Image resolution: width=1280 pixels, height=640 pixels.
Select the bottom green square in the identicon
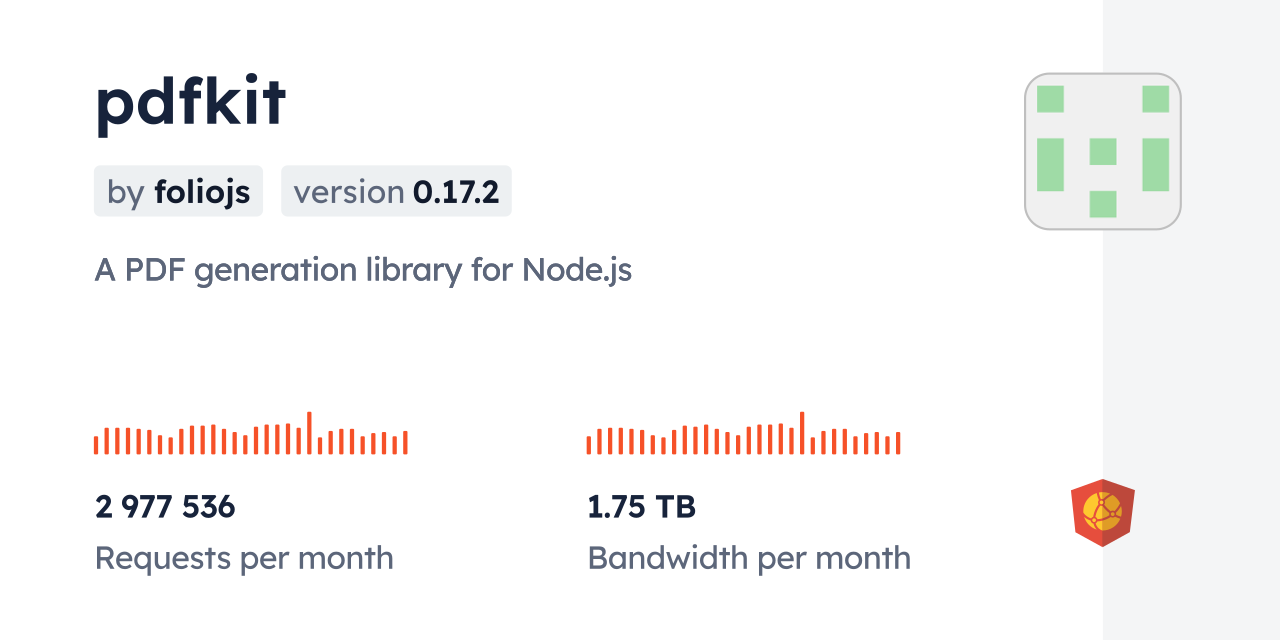pos(1103,204)
